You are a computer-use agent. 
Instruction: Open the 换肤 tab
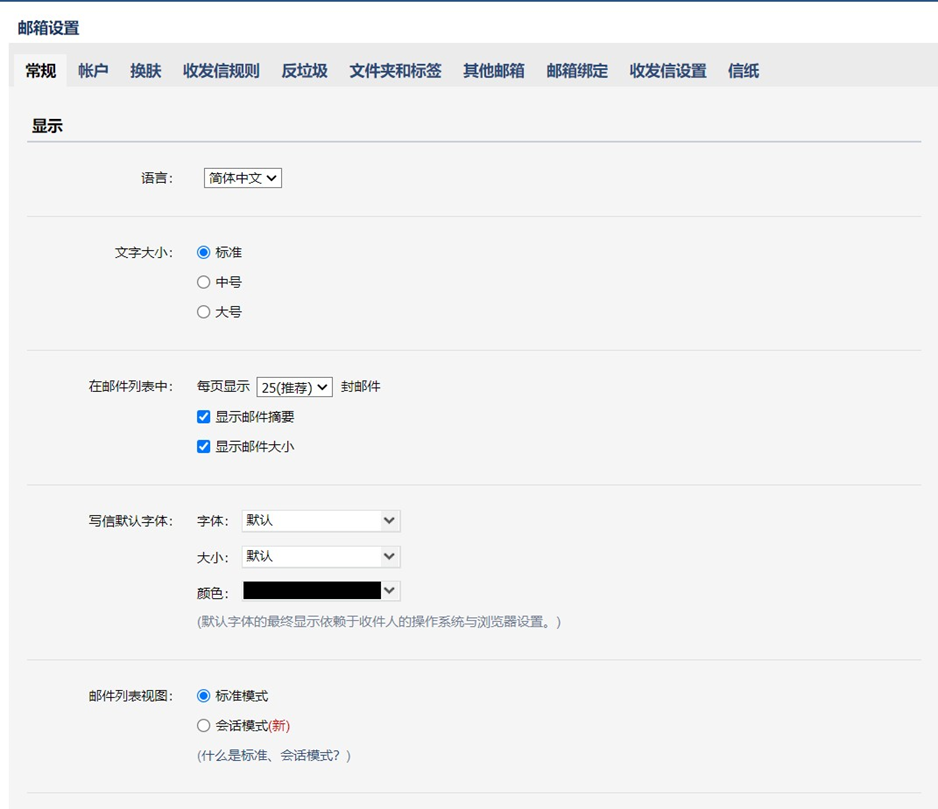click(x=145, y=71)
